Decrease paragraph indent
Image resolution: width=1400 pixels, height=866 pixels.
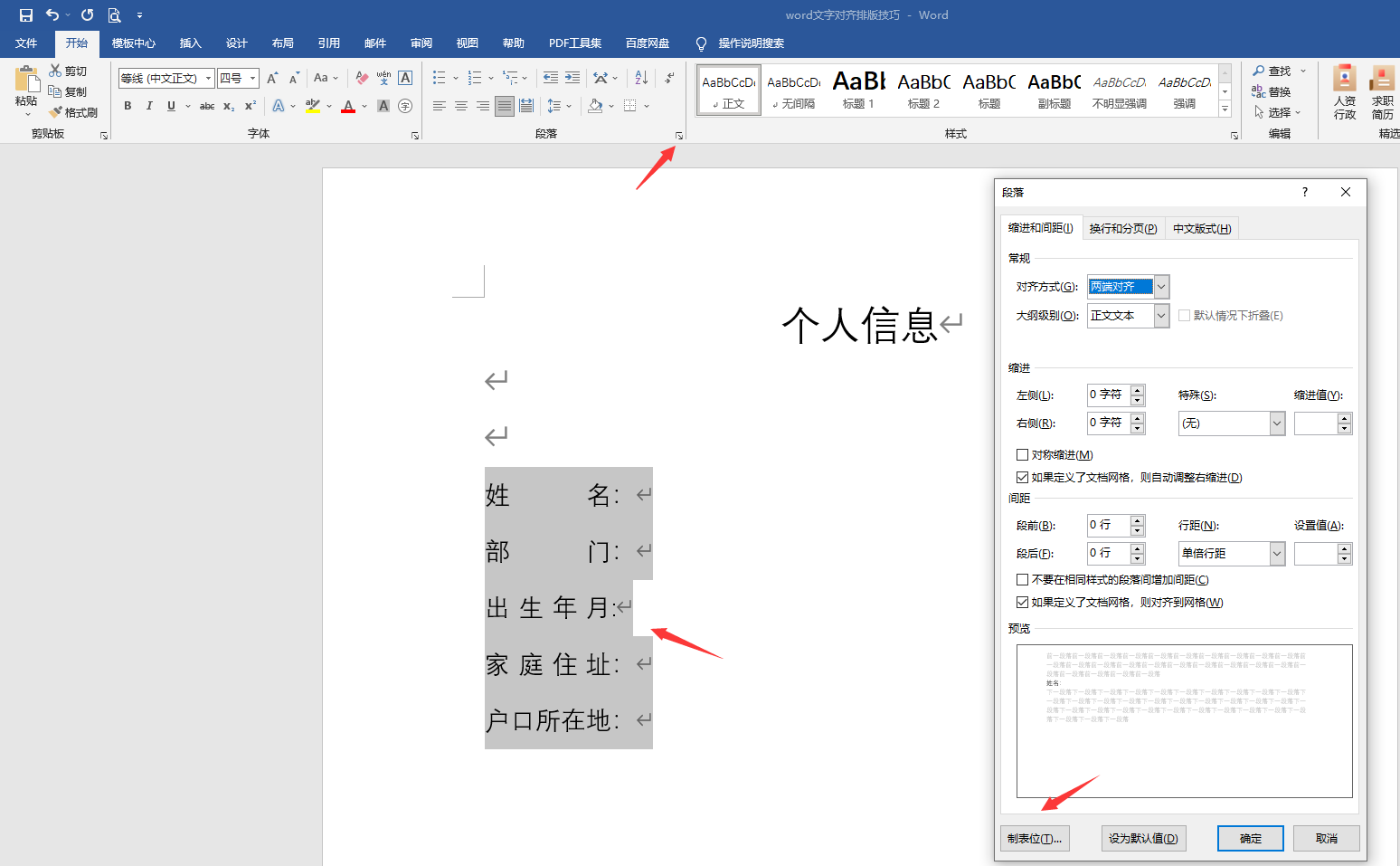coord(551,78)
